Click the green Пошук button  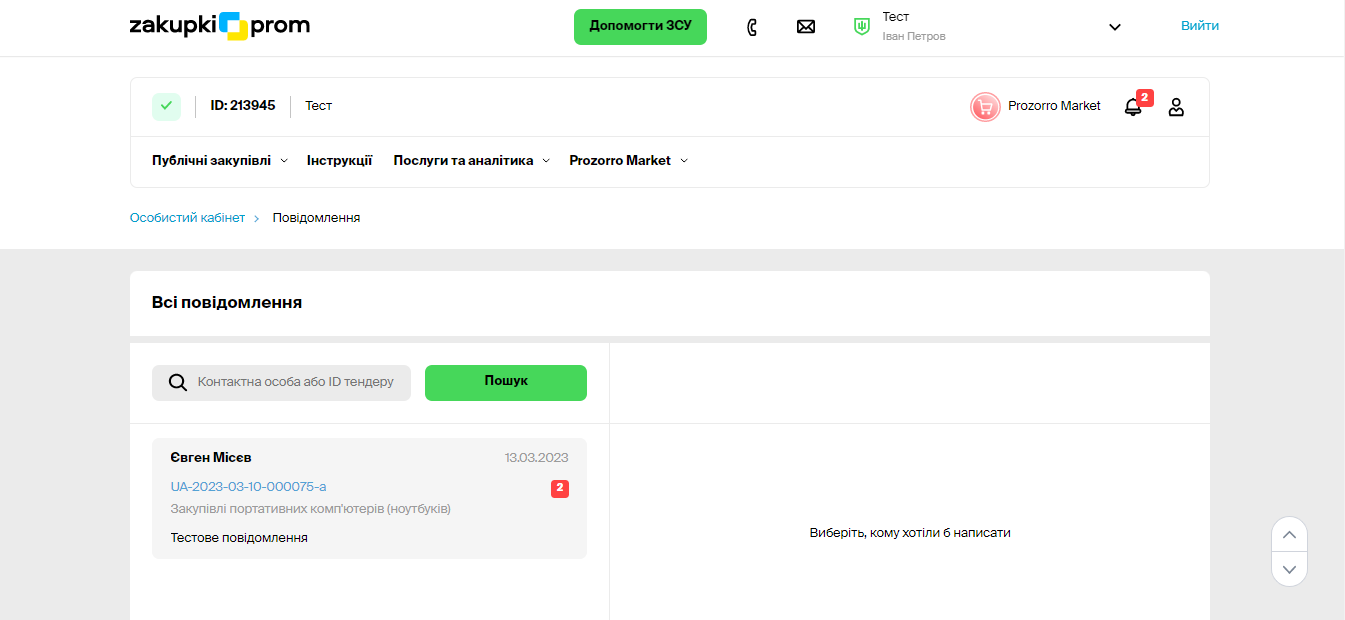(x=506, y=382)
